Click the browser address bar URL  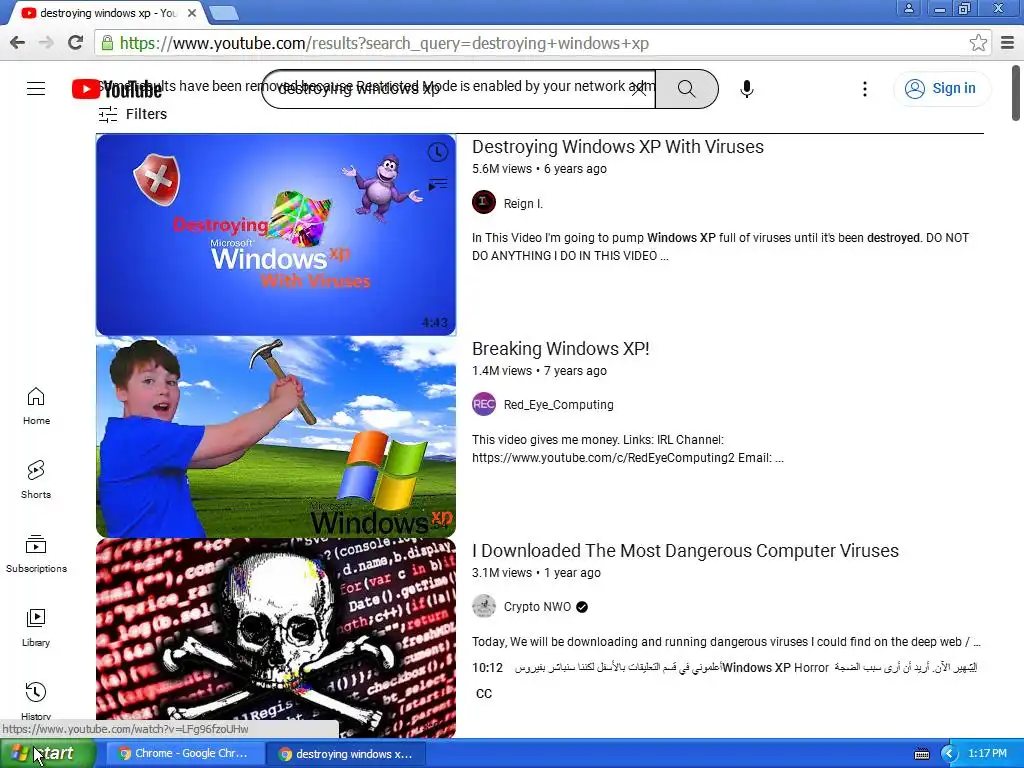click(x=384, y=43)
